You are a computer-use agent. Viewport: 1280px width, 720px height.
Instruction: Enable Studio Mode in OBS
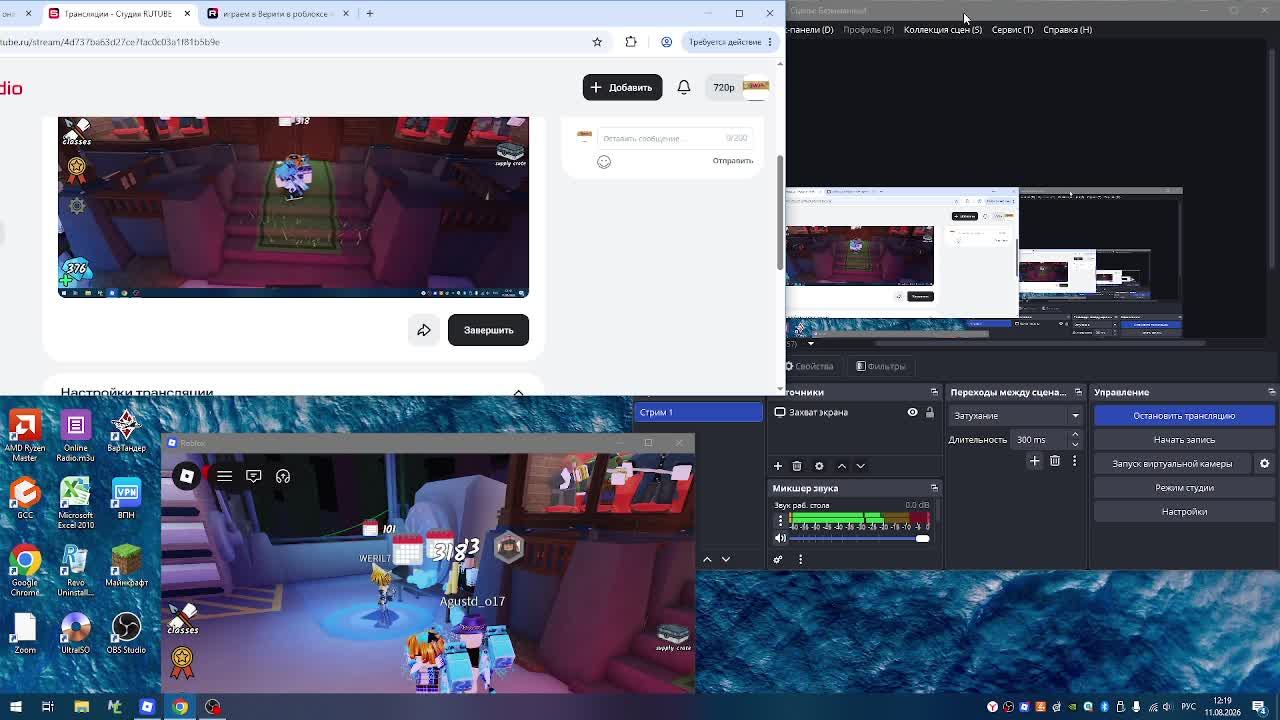click(x=1184, y=488)
